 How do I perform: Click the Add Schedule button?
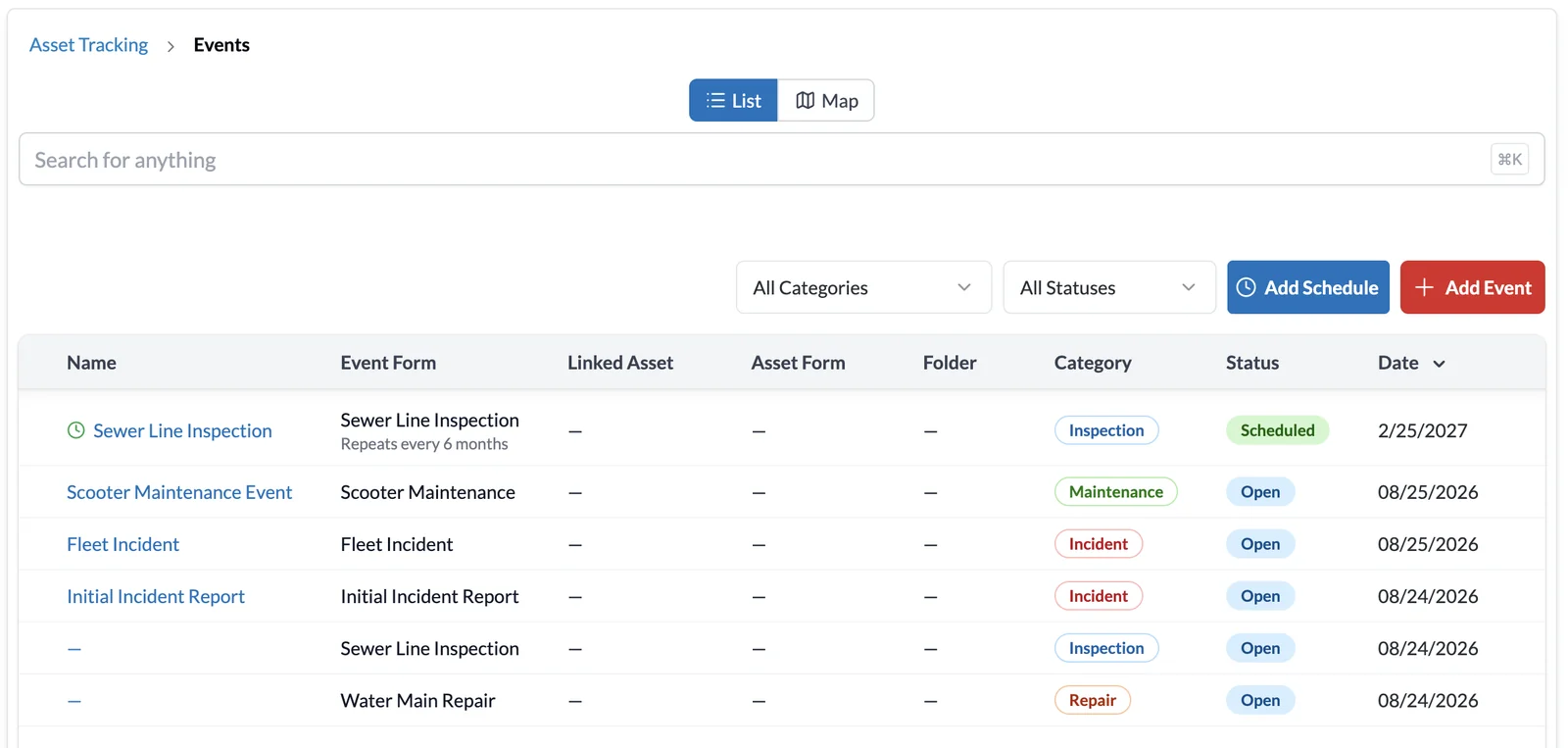click(x=1308, y=287)
